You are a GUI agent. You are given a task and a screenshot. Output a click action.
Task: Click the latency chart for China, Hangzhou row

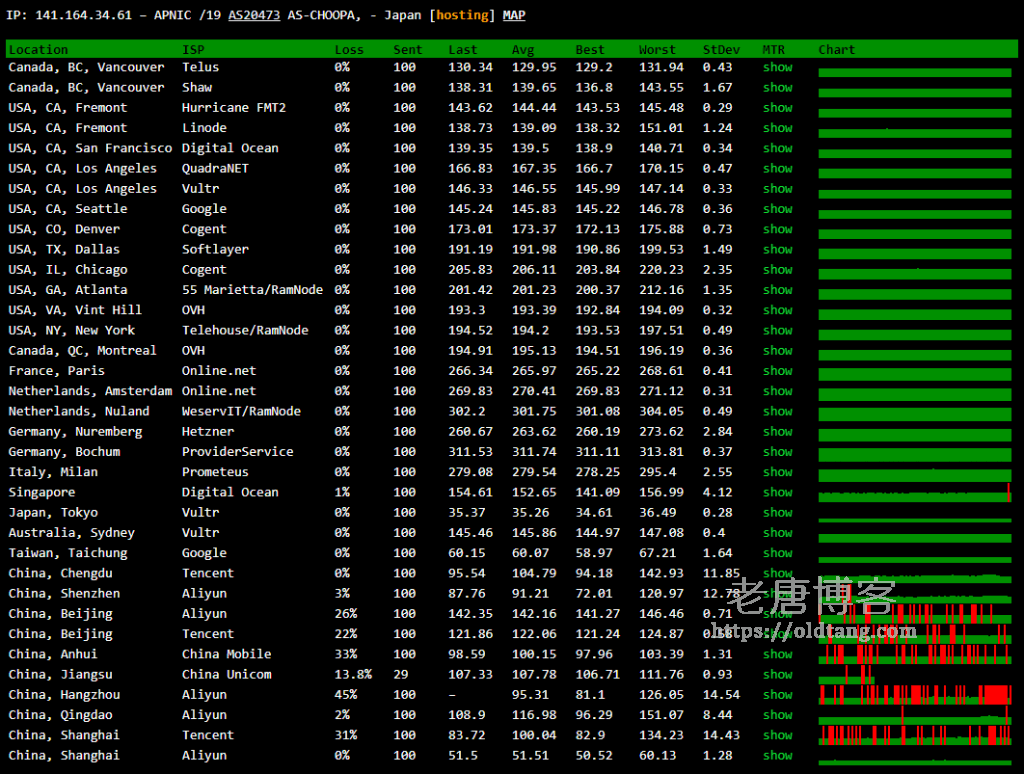915,695
